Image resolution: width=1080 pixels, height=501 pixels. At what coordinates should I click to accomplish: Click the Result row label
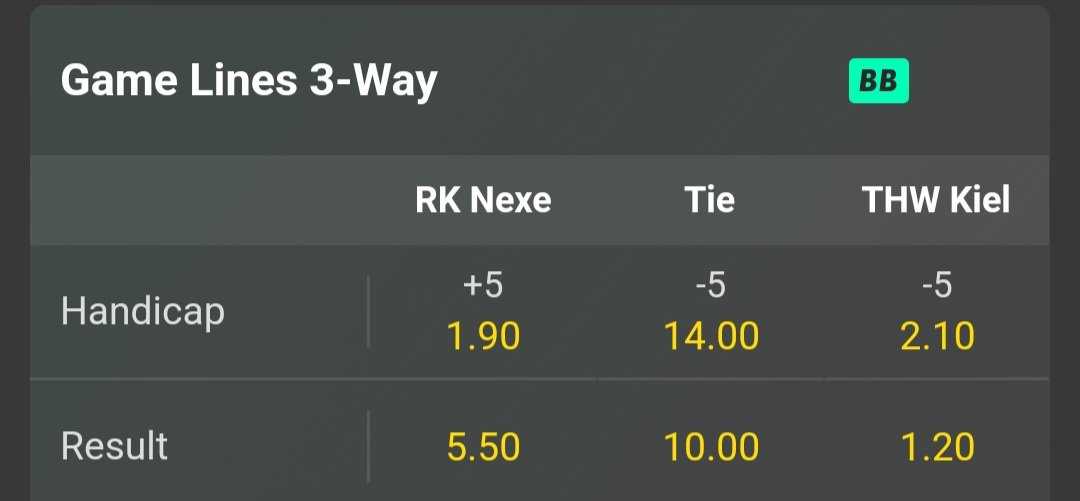114,446
